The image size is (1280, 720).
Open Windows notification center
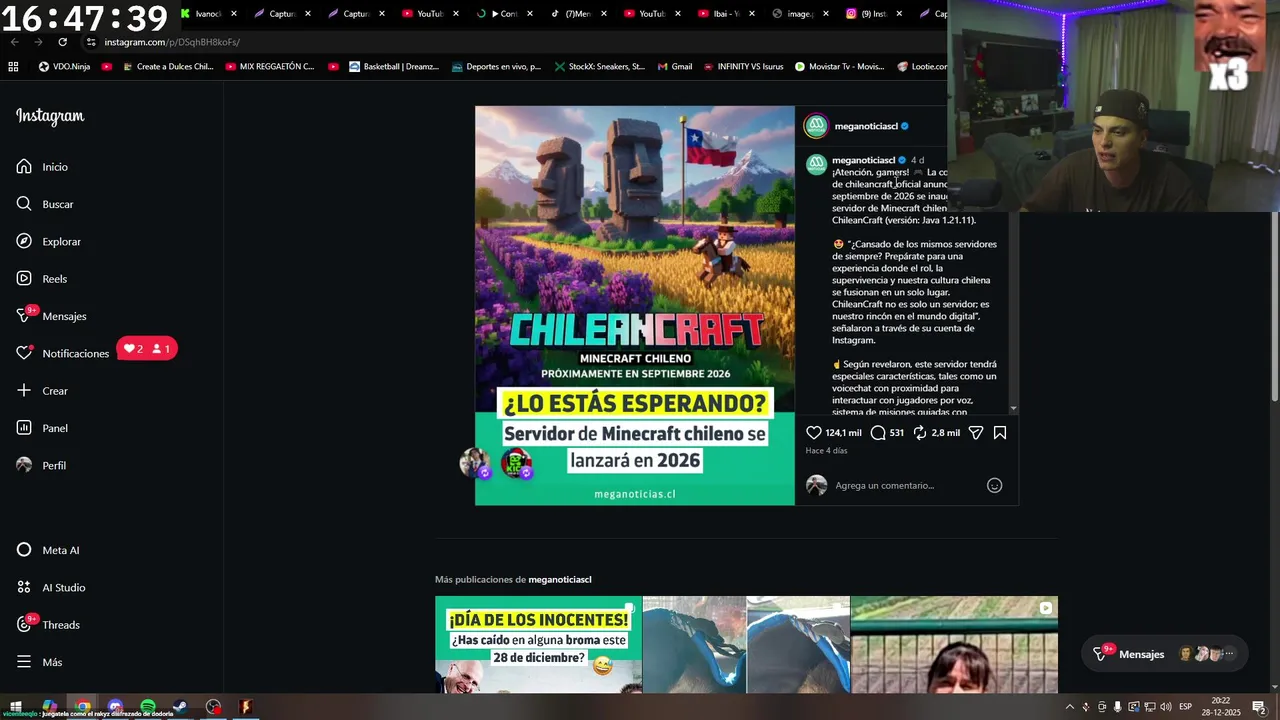click(x=1259, y=707)
